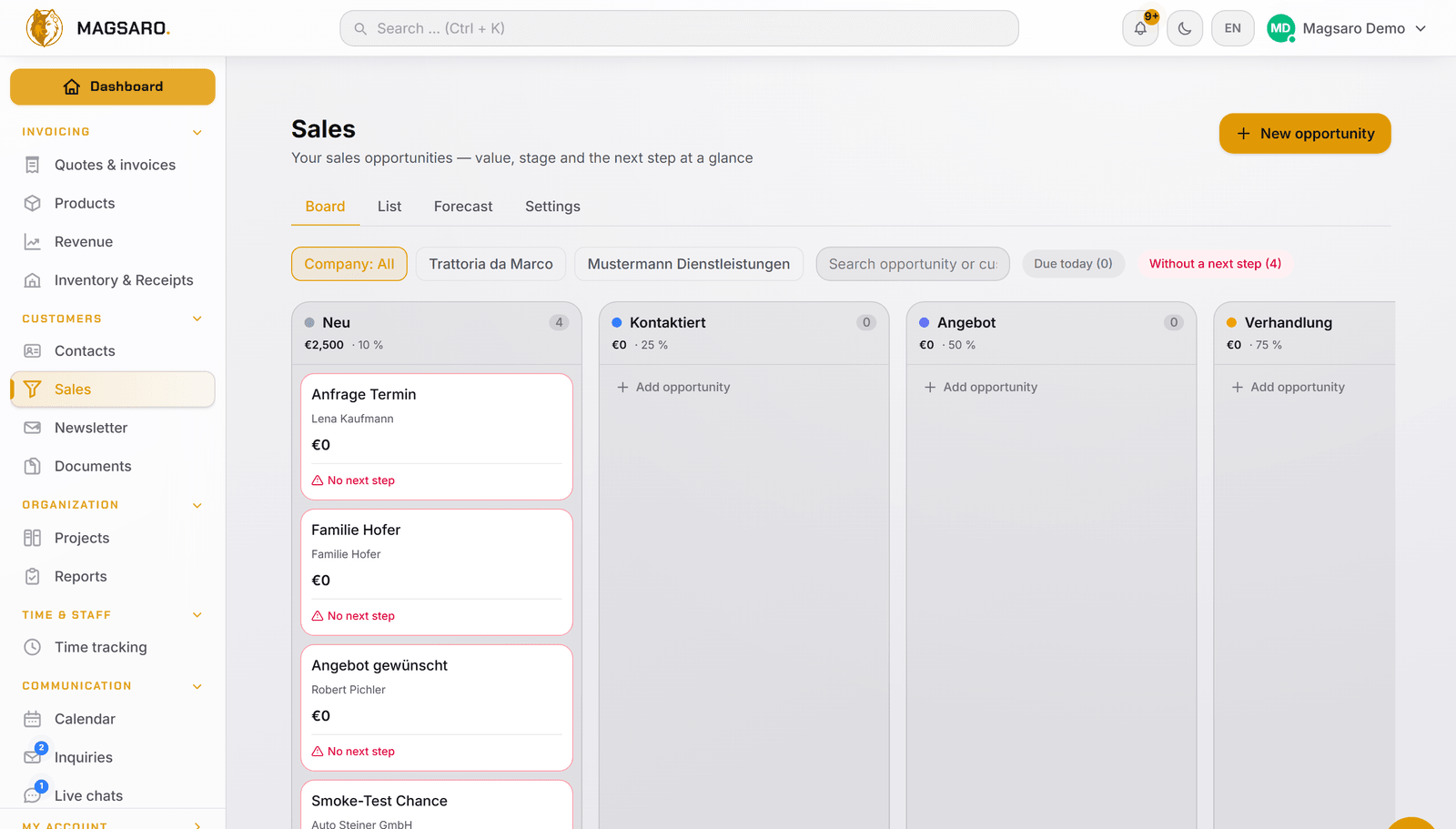Click warning icon on Familie Hofer card
1456x829 pixels.
pos(318,616)
